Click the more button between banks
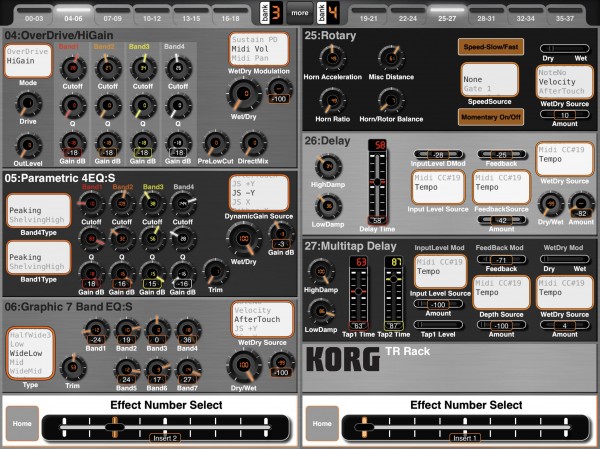 click(300, 13)
